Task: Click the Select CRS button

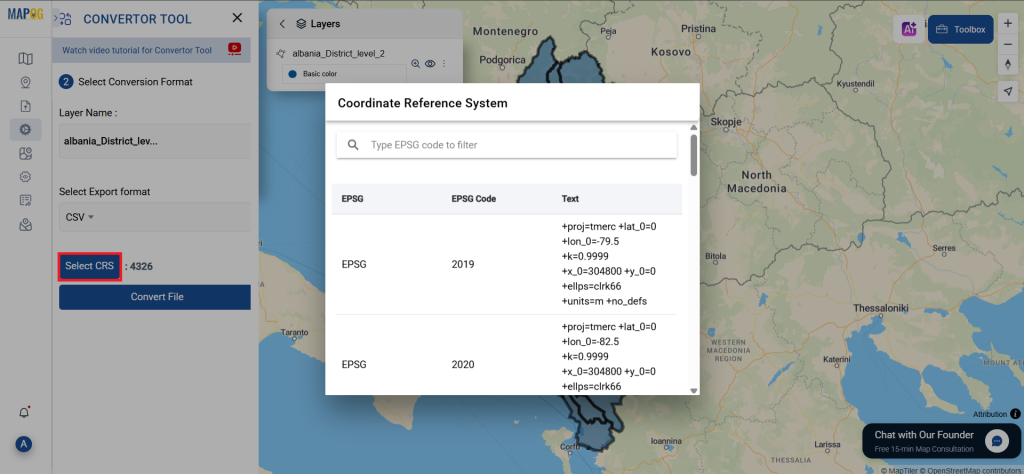Action: [89, 266]
